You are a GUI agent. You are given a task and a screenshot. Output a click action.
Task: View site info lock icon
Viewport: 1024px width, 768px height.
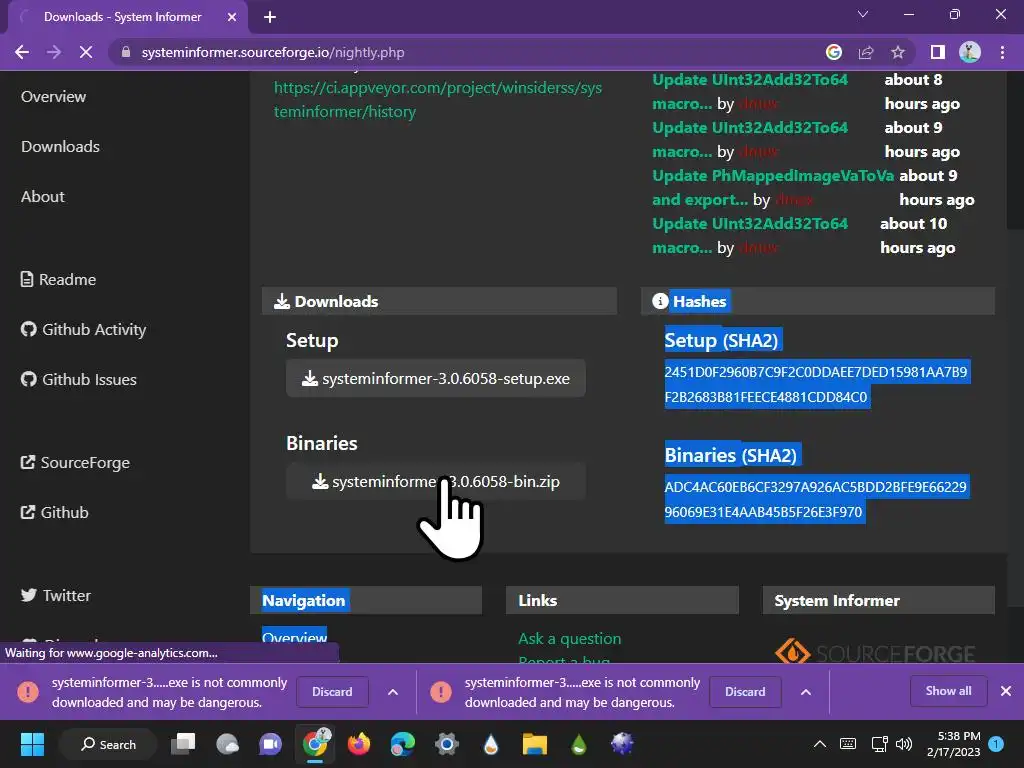point(126,52)
